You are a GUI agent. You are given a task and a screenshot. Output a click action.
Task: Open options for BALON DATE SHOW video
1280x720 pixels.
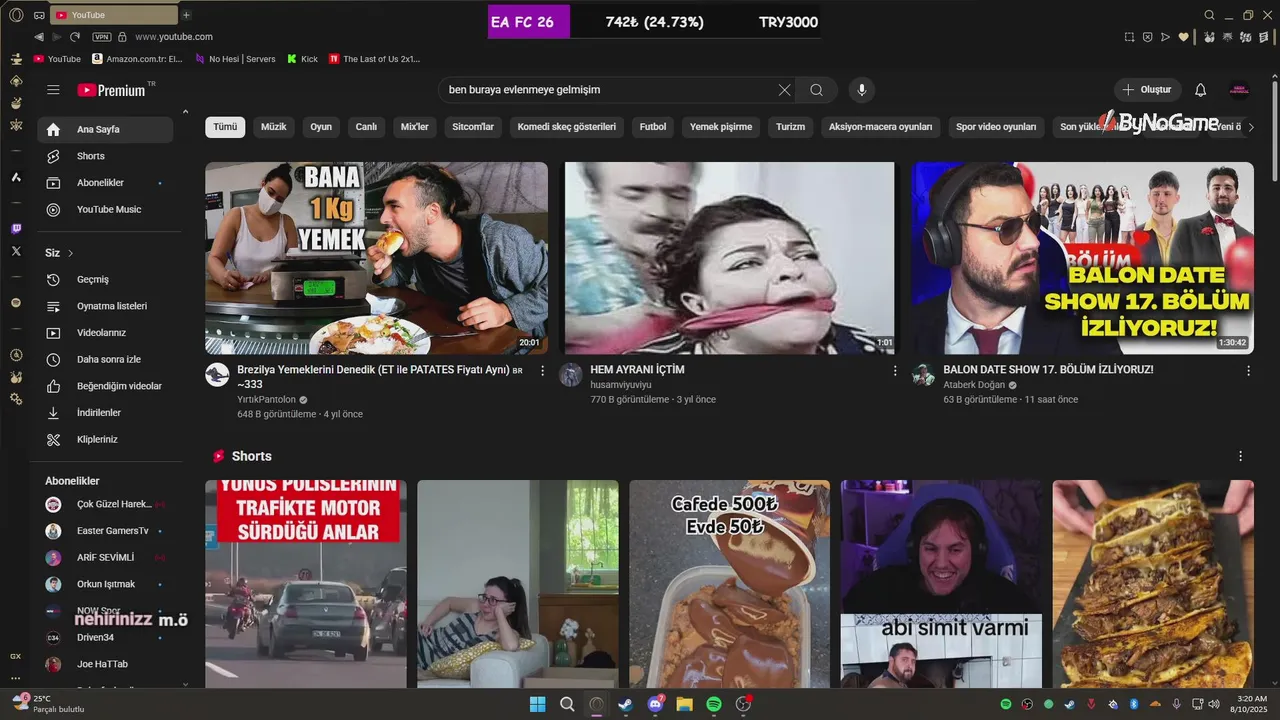[1248, 371]
